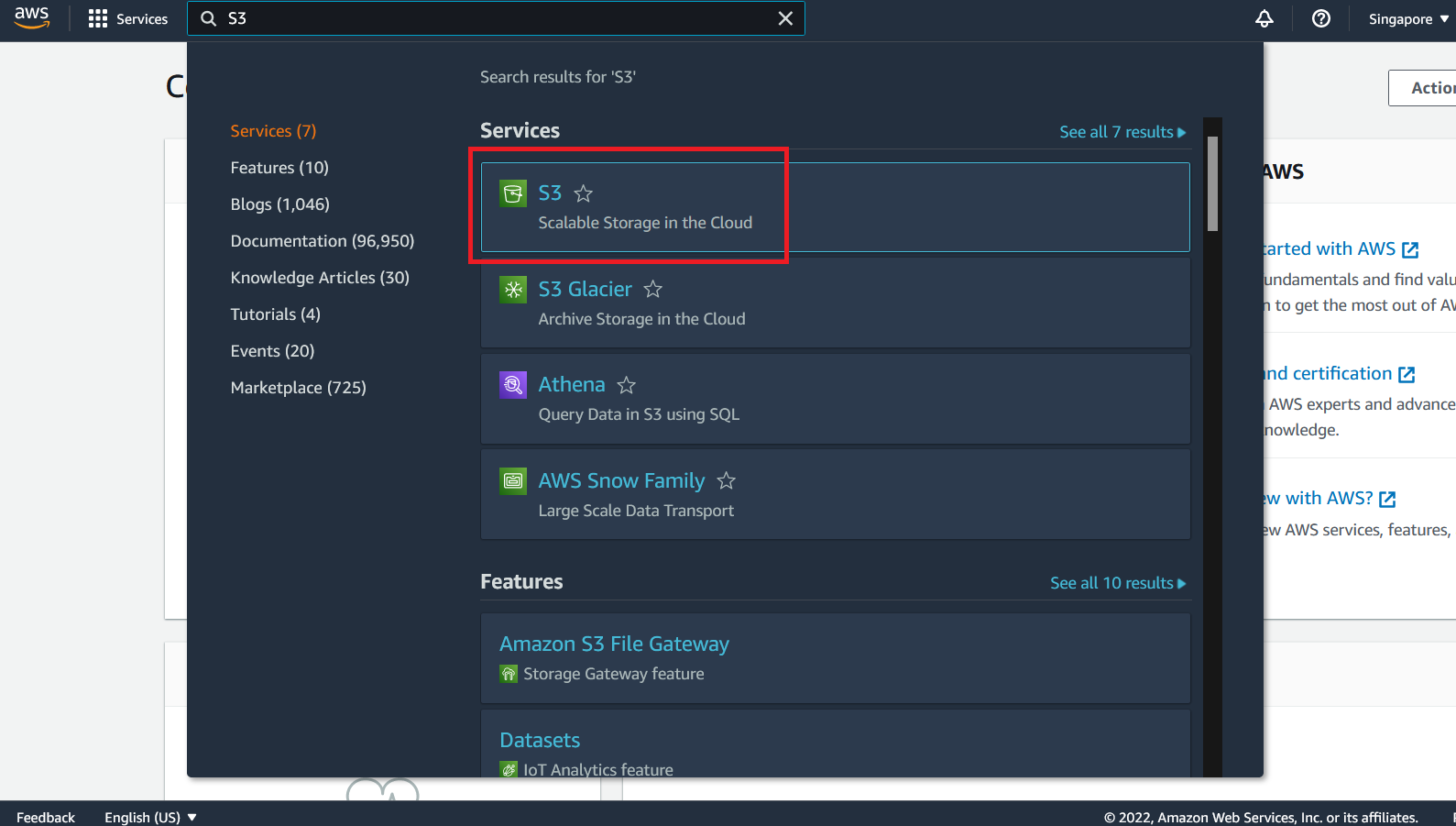Click the 'Archive Storage in the Cloud' description

(x=641, y=319)
